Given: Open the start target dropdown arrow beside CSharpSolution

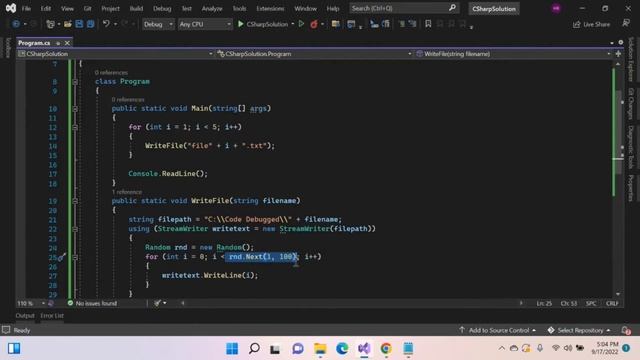Looking at the screenshot, I should coord(293,24).
